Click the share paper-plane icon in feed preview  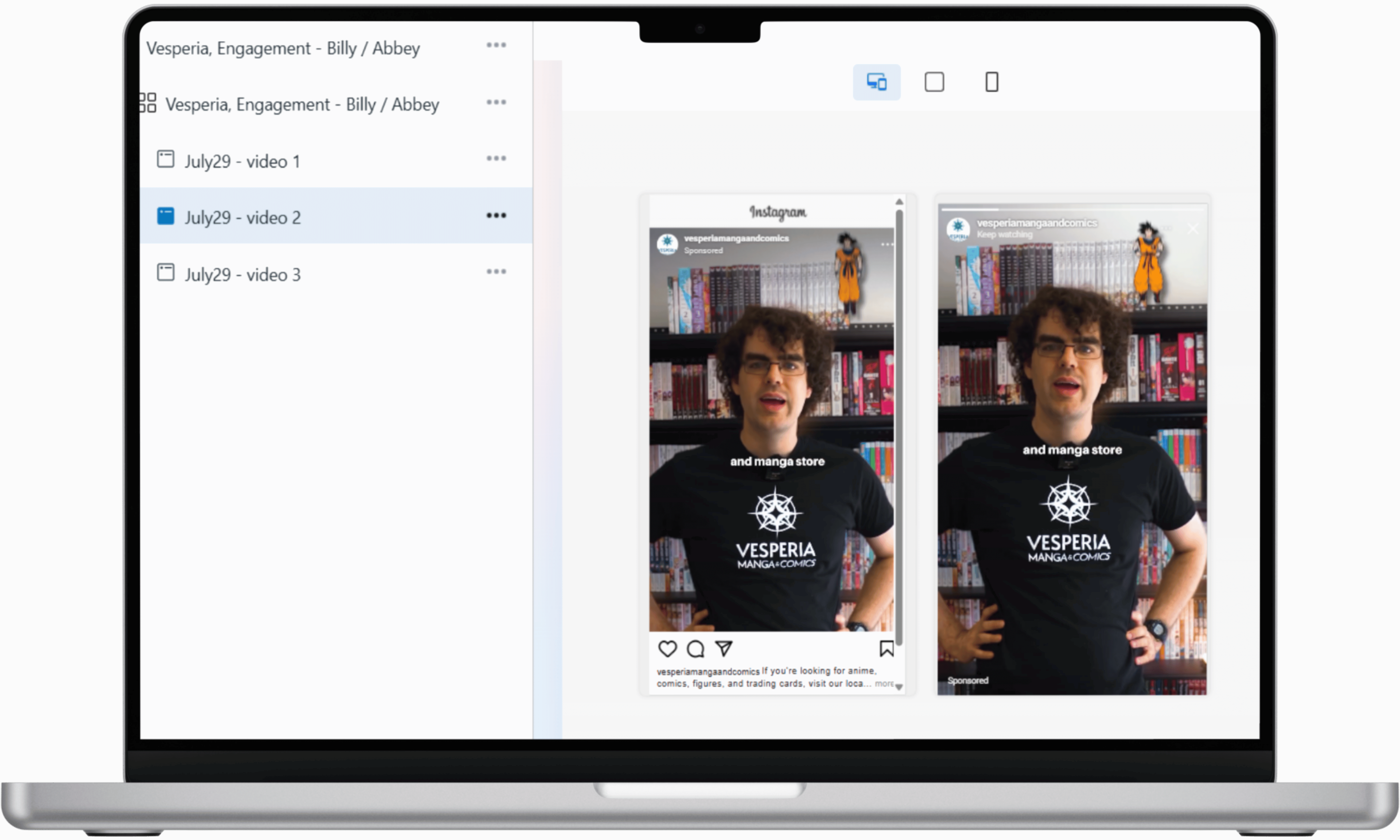724,649
